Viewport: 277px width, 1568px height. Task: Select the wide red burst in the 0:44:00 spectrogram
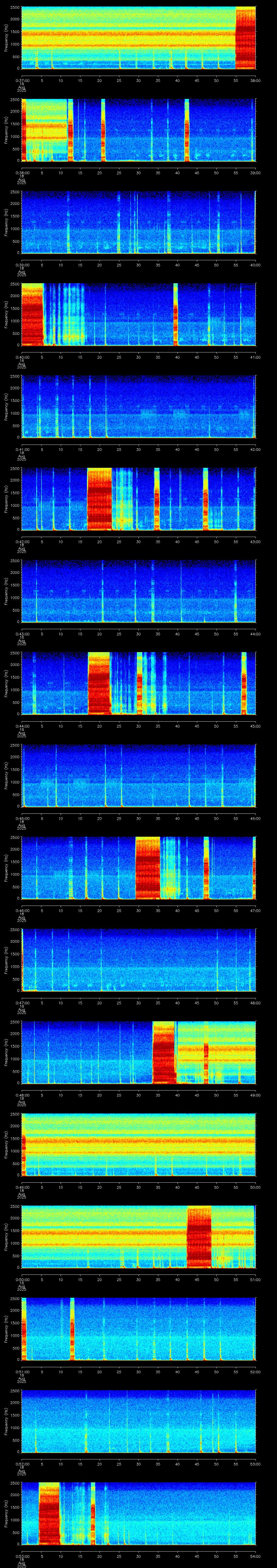tap(99, 683)
